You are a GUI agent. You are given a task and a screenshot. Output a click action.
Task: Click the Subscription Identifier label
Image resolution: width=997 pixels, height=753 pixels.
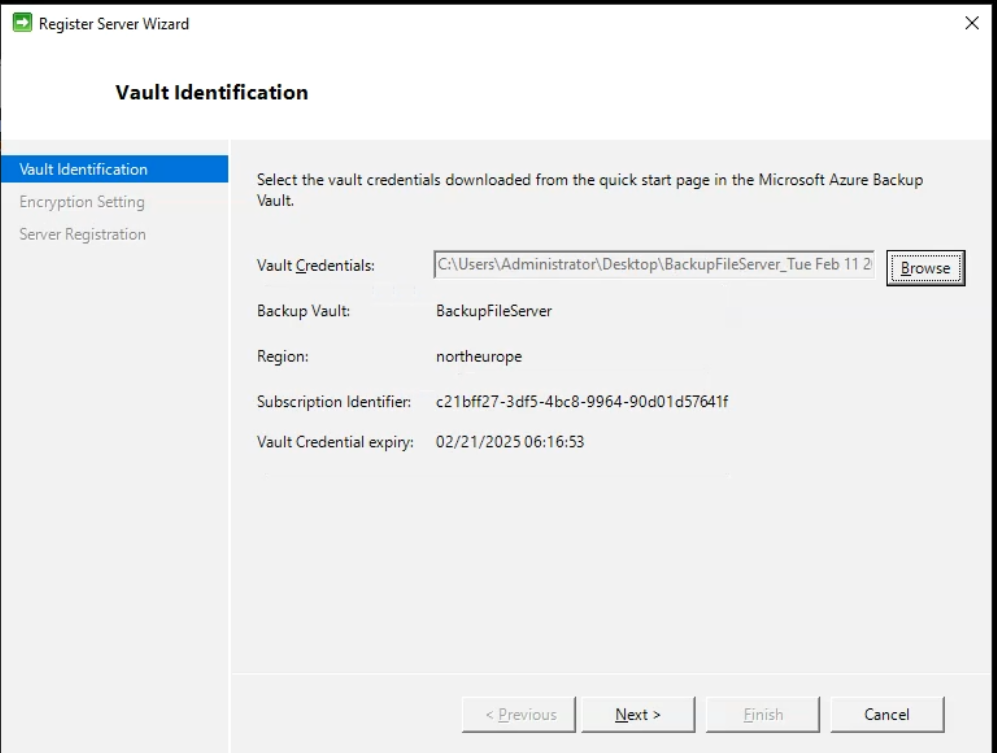pyautogui.click(x=334, y=402)
